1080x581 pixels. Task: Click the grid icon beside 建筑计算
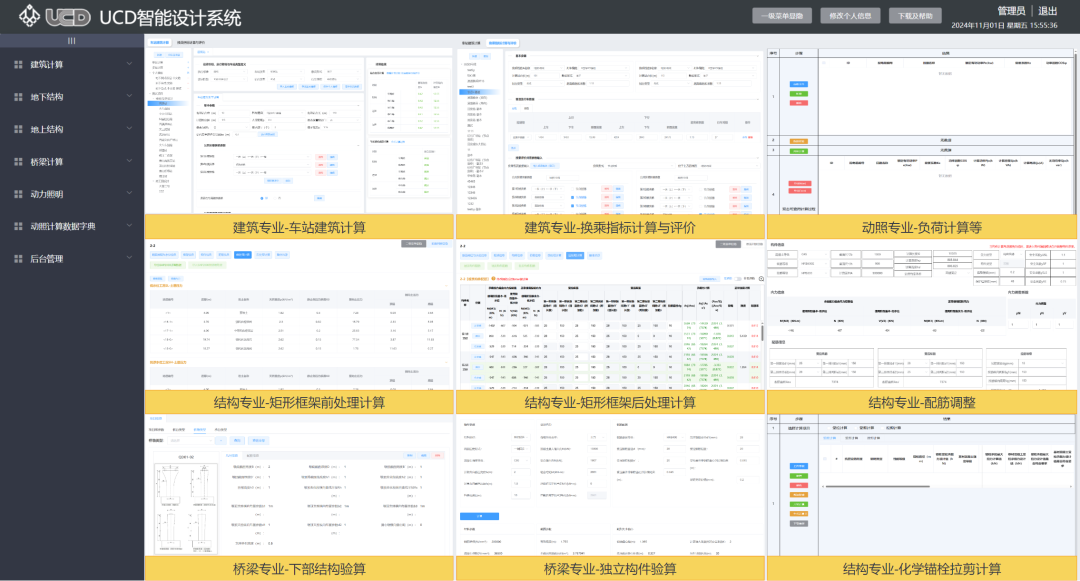click(x=18, y=65)
